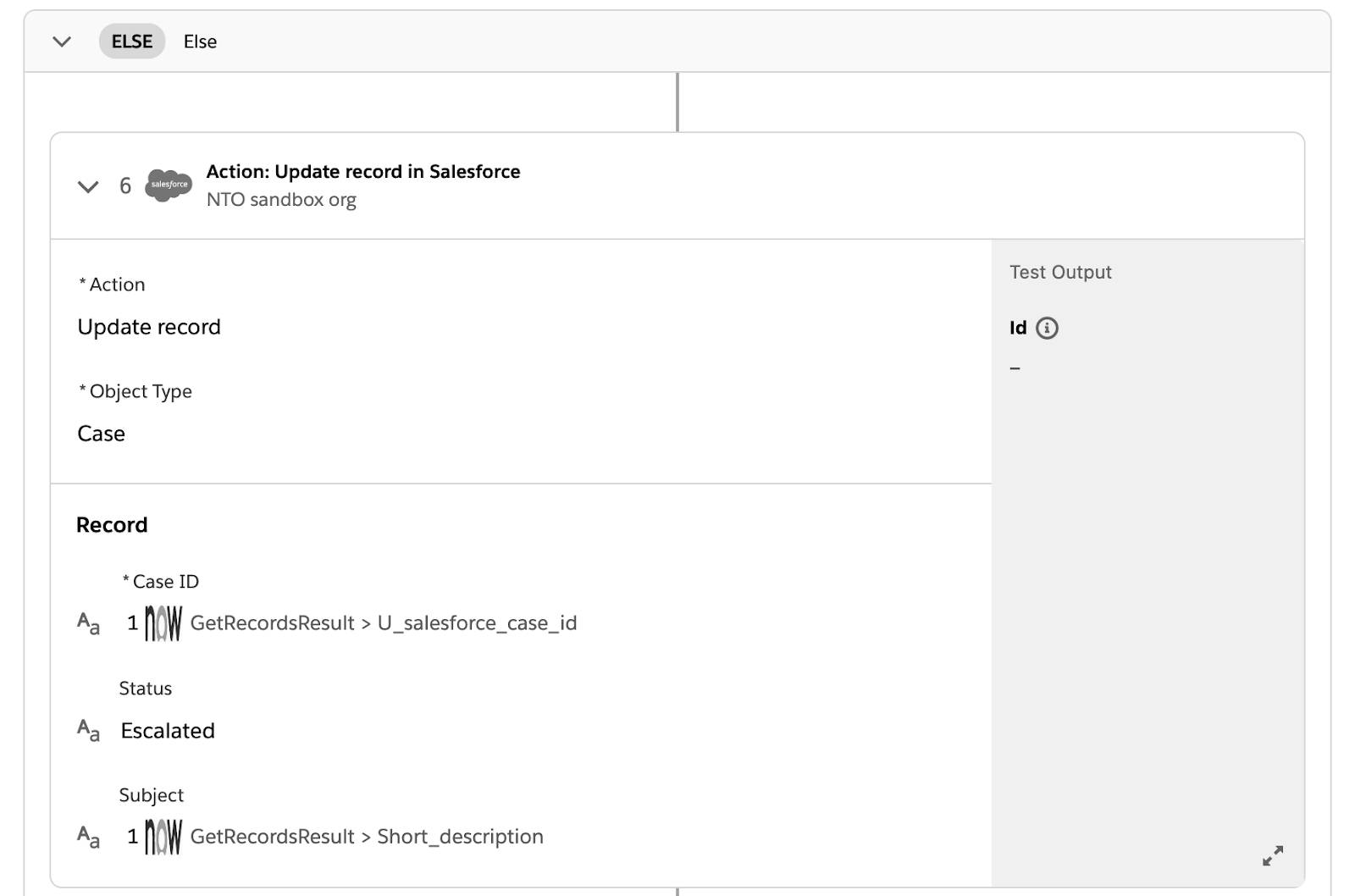
Task: Click the 'Action: Update record in Salesforce' title
Action: coord(363,171)
